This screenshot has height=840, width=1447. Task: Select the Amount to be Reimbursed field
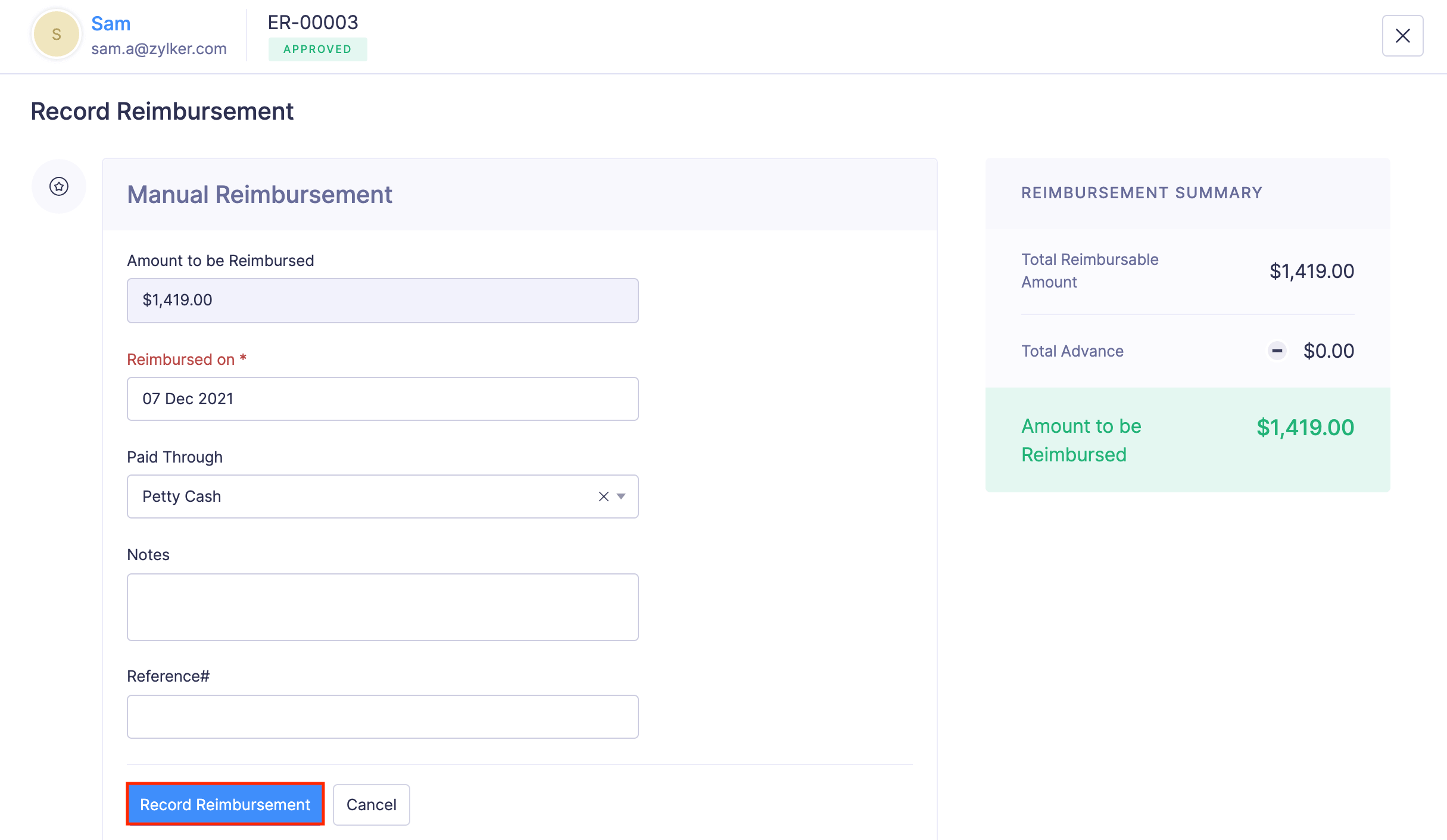tap(383, 300)
